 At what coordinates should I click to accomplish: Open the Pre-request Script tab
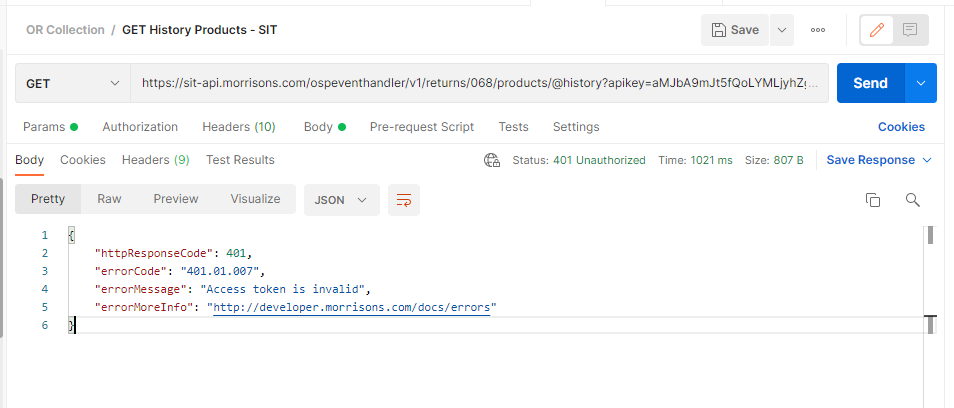pyautogui.click(x=422, y=127)
